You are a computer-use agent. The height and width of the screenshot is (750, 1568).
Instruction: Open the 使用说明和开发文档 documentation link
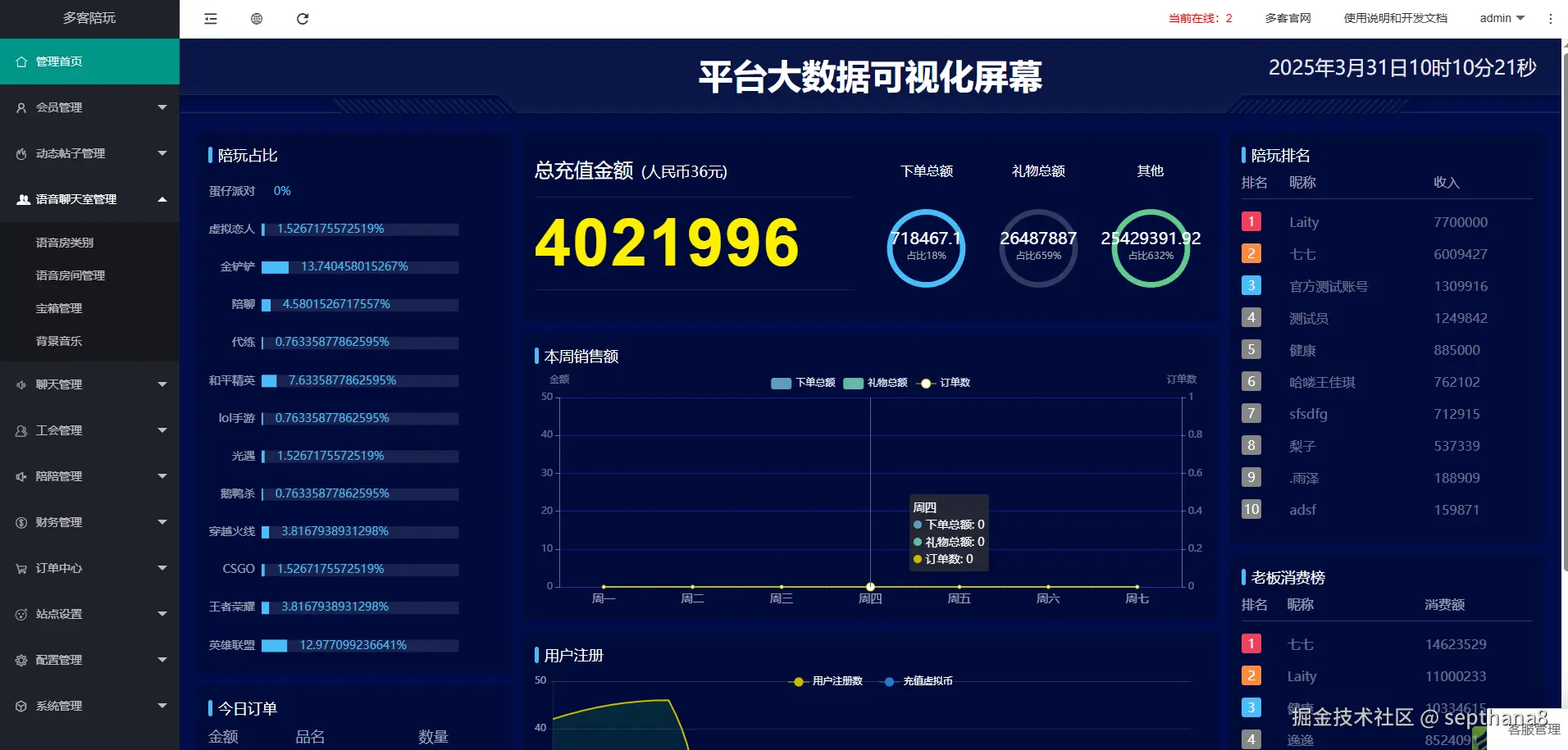[x=1395, y=18]
